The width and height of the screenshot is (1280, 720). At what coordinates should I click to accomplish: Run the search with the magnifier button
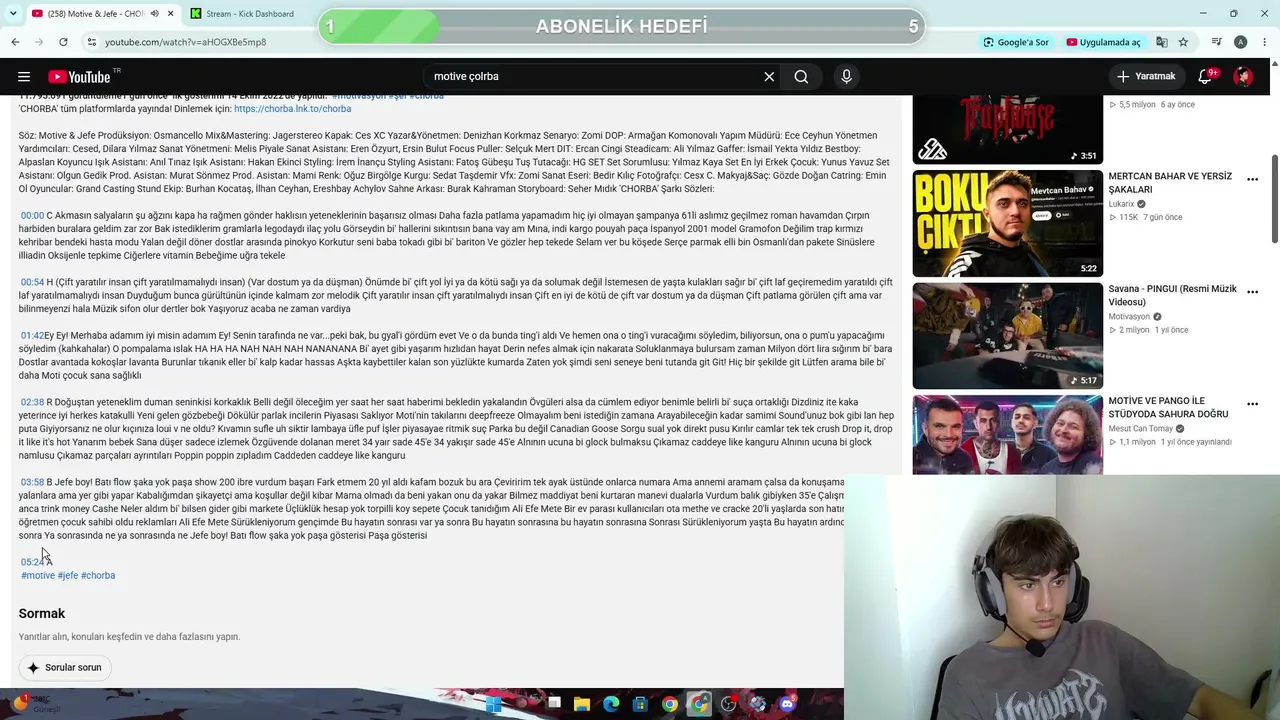coord(801,77)
